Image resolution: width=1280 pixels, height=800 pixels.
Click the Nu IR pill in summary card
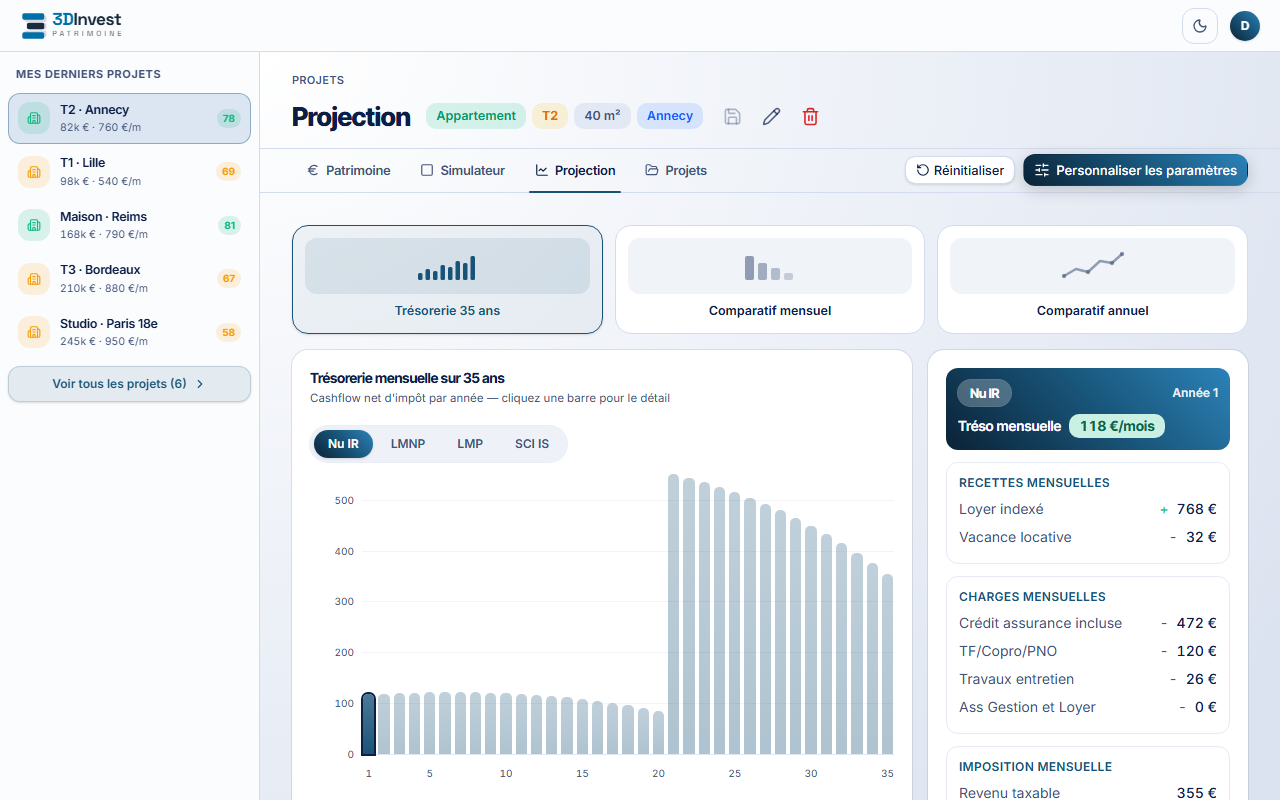[985, 393]
